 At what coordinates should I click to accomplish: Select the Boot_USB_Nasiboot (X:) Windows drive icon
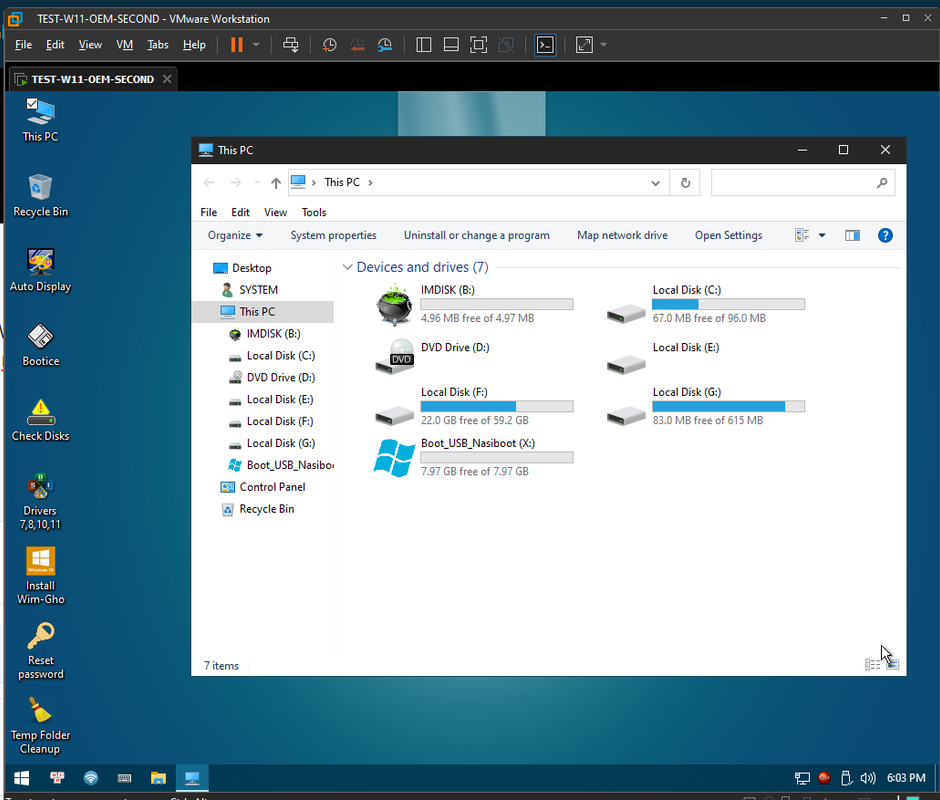394,458
